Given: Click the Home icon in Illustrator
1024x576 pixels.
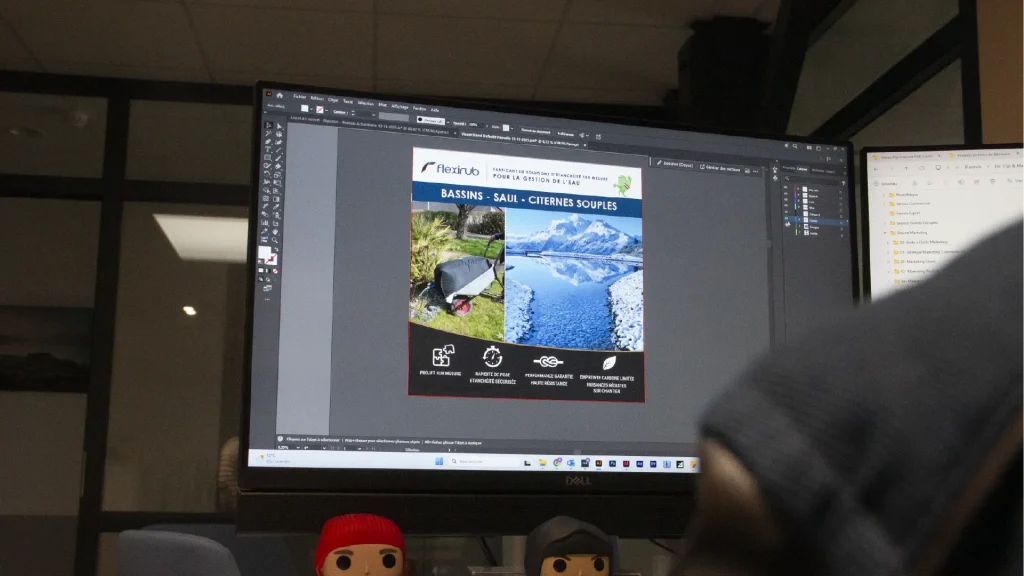Looking at the screenshot, I should point(280,95).
